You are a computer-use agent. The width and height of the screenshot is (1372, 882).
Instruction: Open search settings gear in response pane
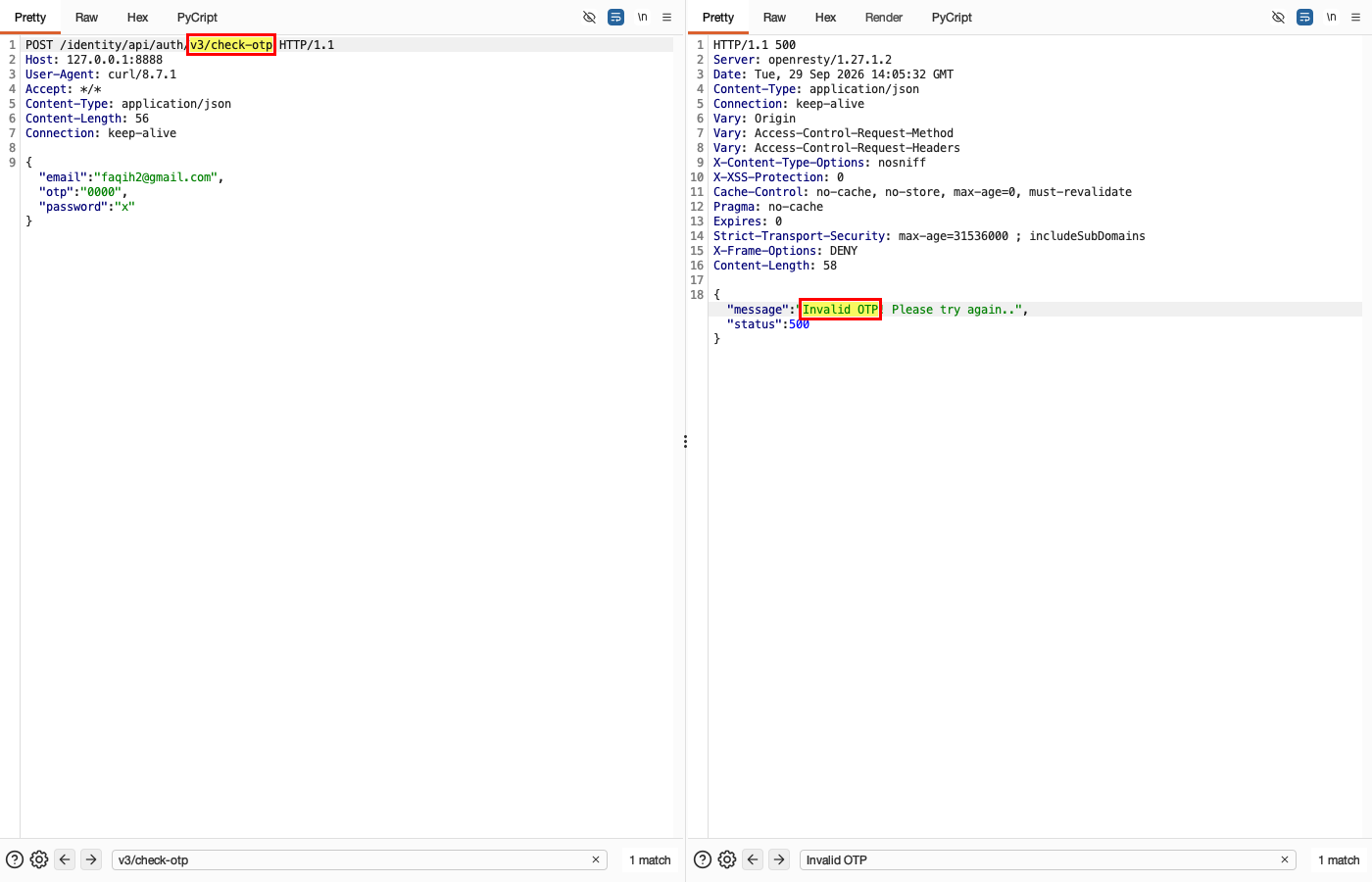click(x=727, y=859)
